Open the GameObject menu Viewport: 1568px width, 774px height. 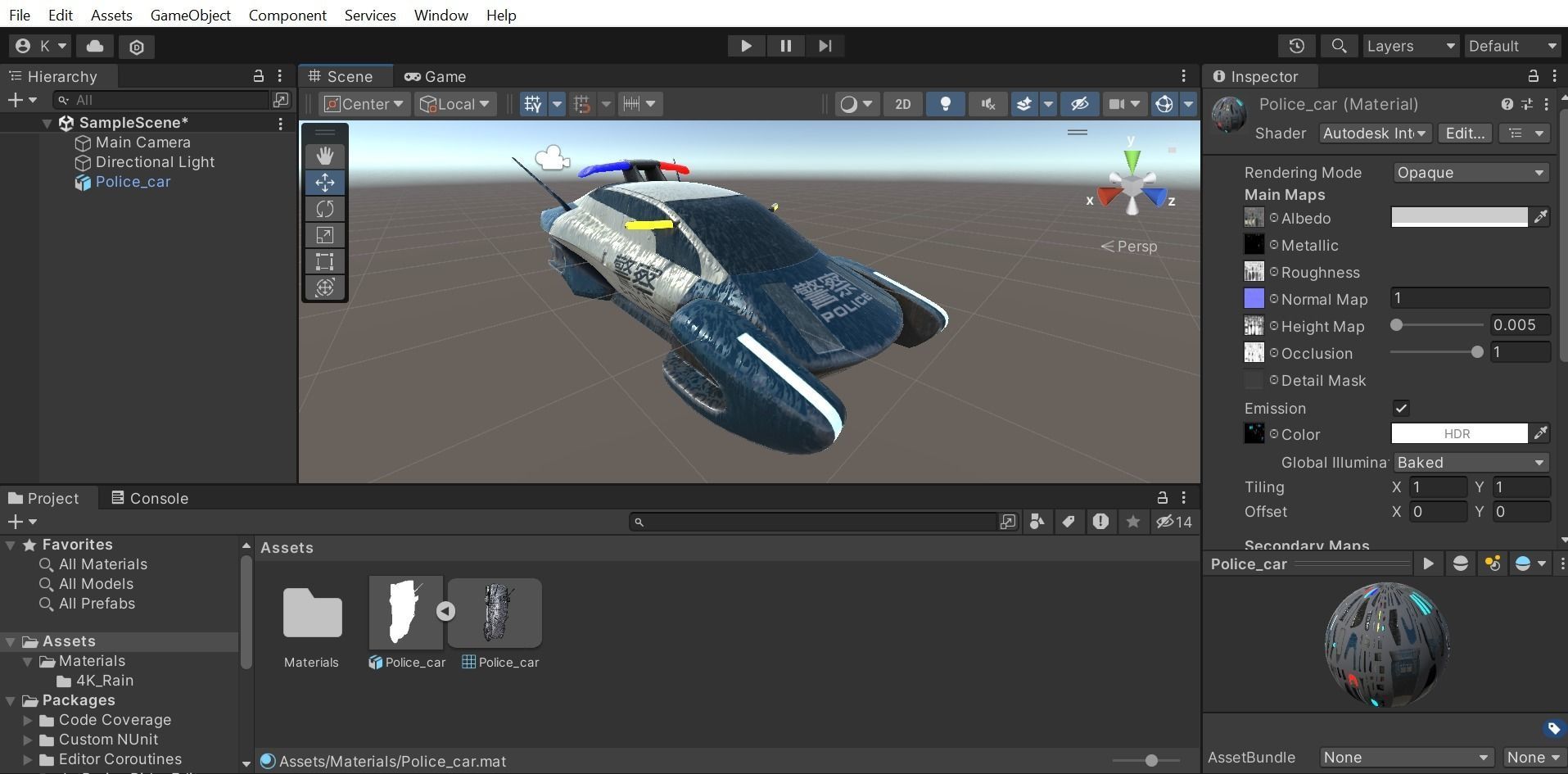pyautogui.click(x=190, y=15)
